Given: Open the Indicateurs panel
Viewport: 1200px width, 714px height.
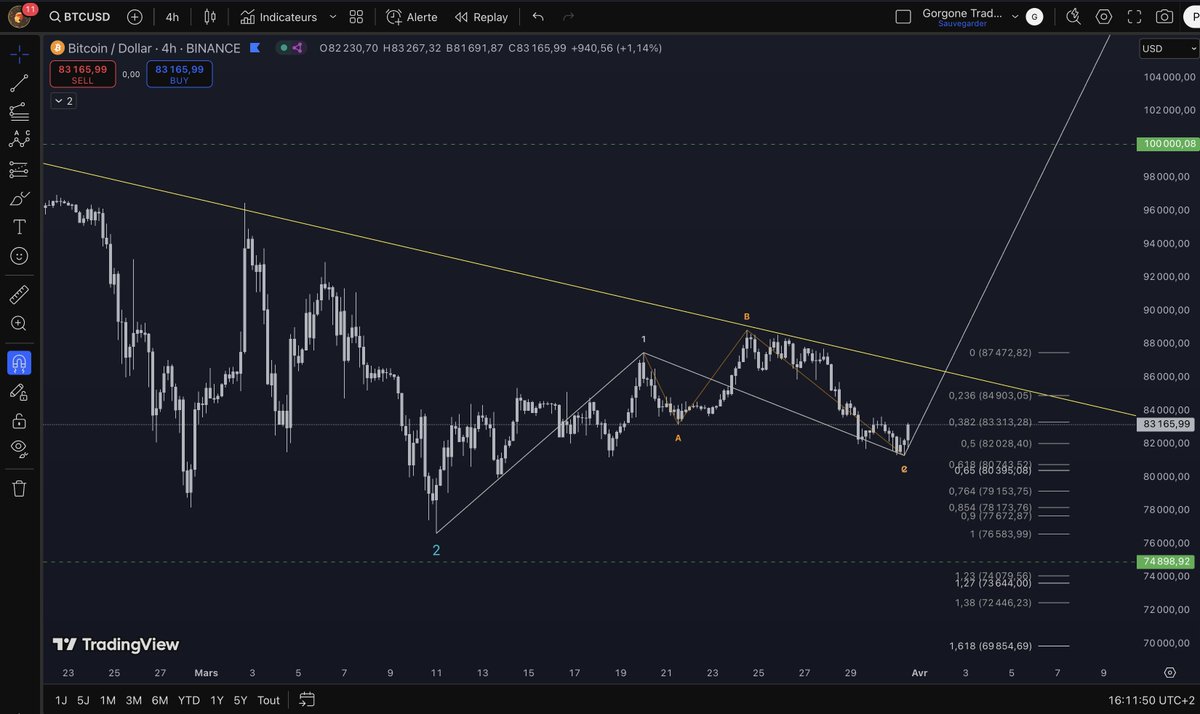Looking at the screenshot, I should point(279,17).
